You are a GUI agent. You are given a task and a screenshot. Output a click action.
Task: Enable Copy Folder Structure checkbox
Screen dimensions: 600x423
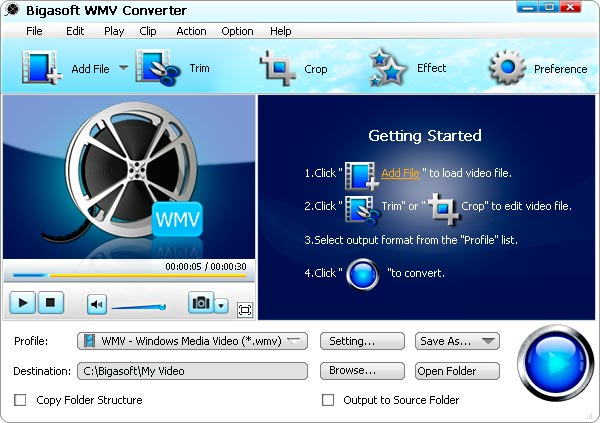click(x=20, y=400)
